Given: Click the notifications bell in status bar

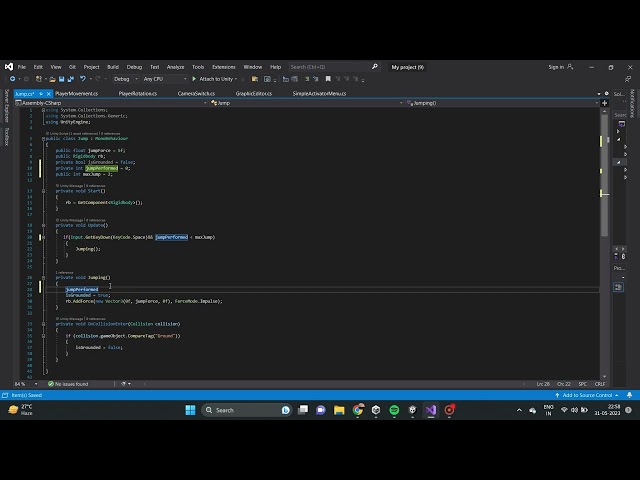Looking at the screenshot, I should (x=629, y=395).
